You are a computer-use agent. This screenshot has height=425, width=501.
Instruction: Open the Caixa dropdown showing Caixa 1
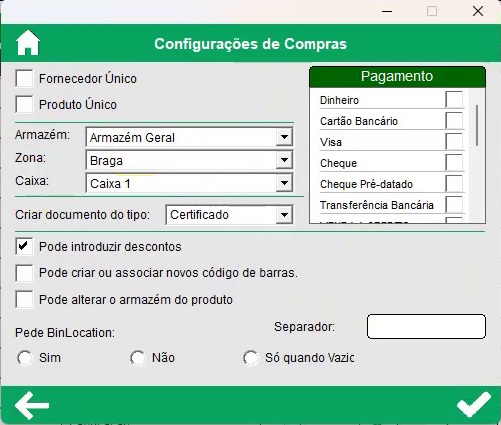pyautogui.click(x=189, y=183)
